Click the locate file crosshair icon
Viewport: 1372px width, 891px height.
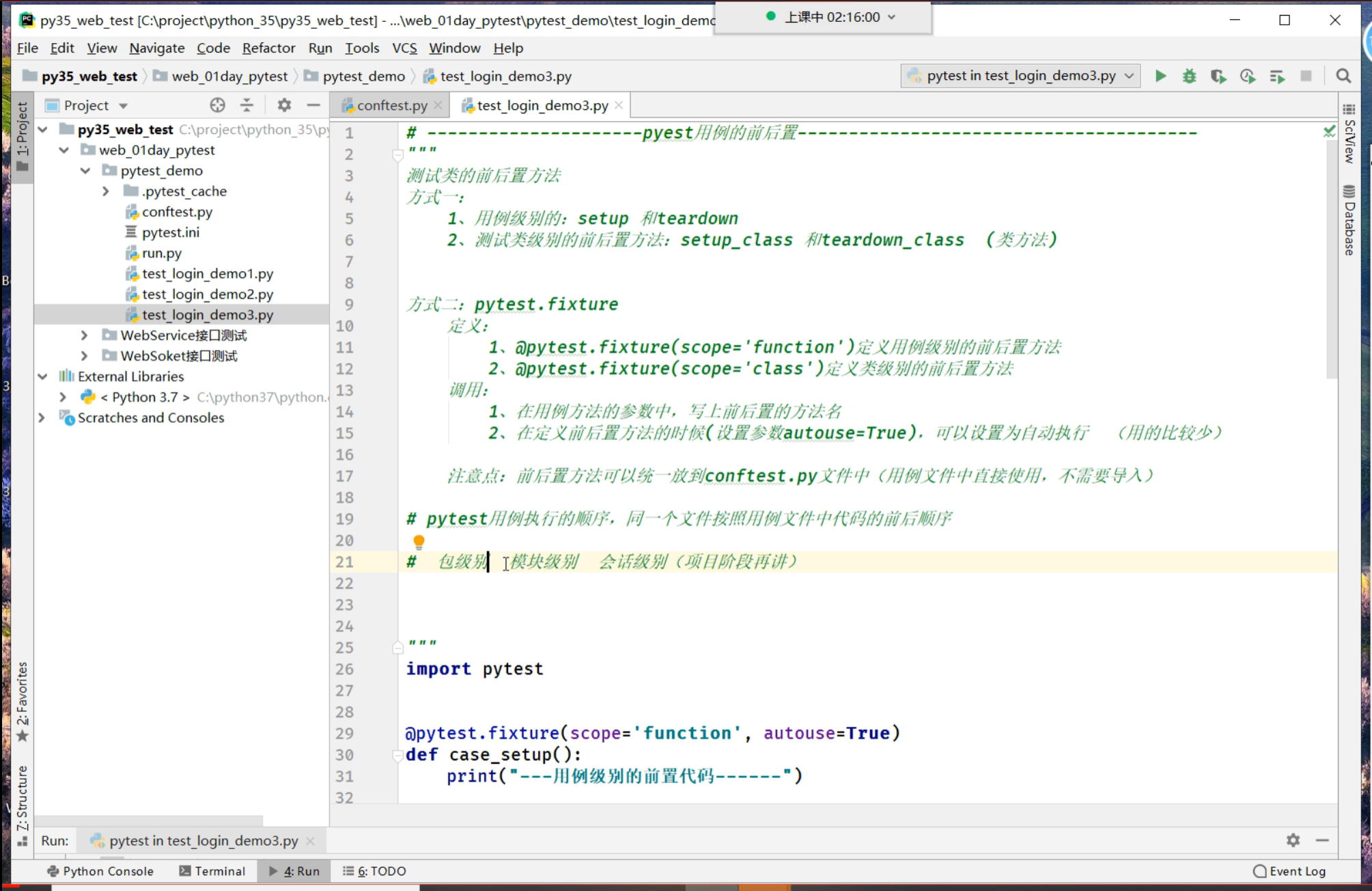click(217, 105)
